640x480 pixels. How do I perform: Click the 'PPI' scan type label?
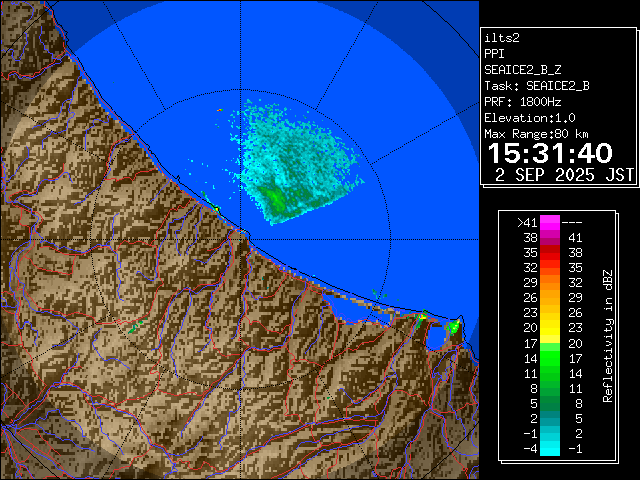point(495,53)
